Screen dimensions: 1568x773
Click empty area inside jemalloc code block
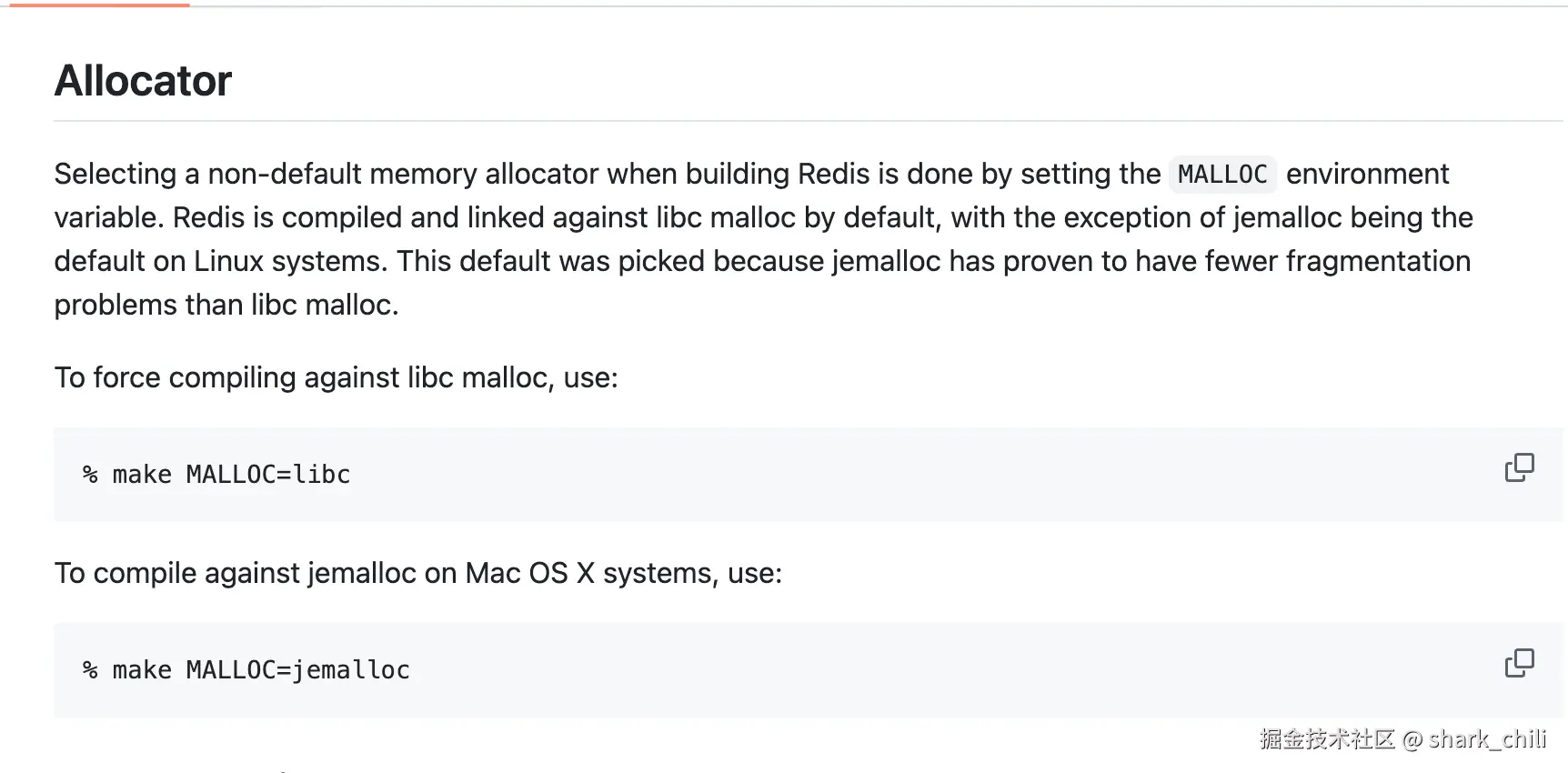(x=910, y=670)
